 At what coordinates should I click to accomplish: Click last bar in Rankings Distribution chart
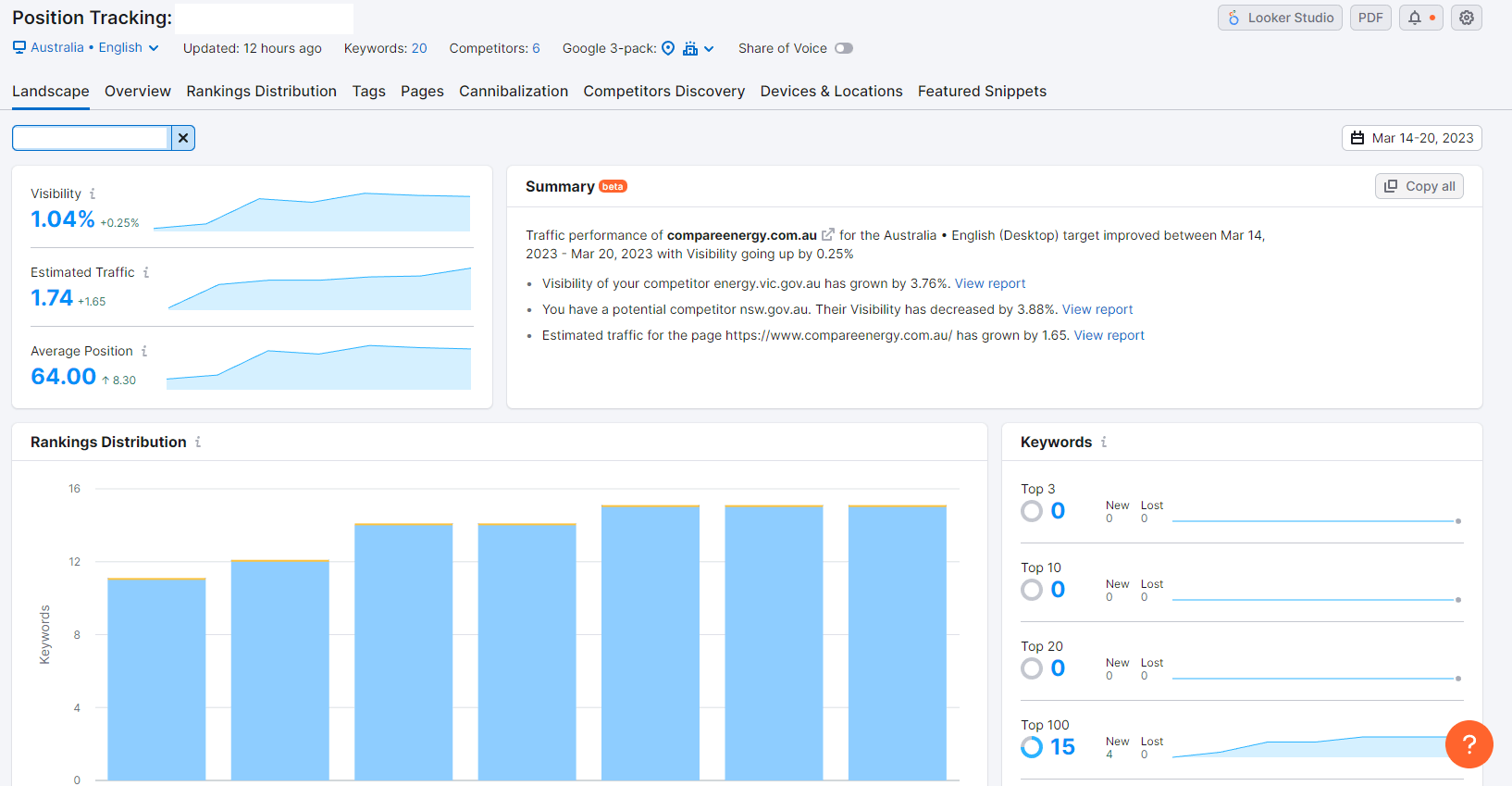click(898, 643)
